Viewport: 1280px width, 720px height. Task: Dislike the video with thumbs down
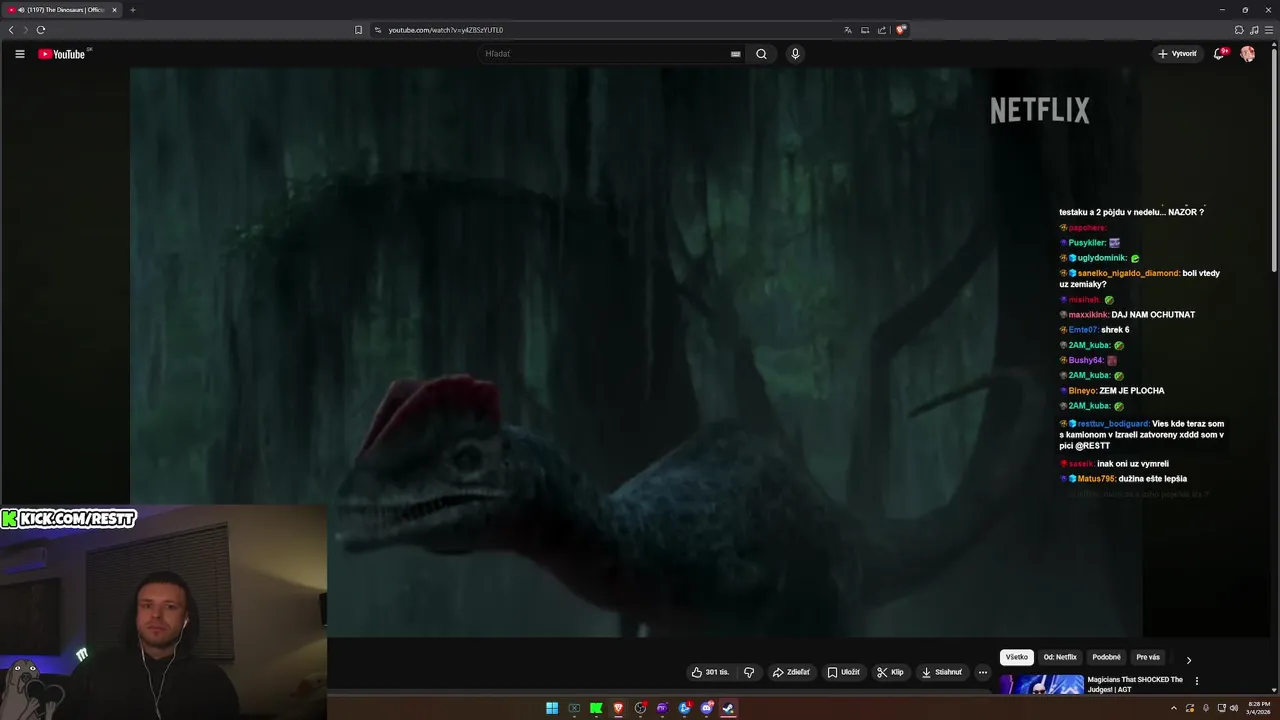[x=749, y=672]
